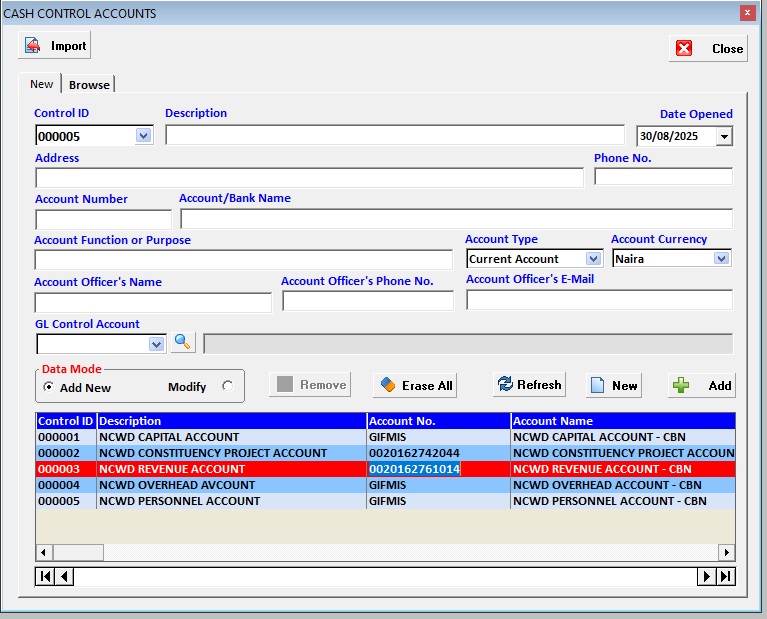Switch to the New tab
This screenshot has width=767, height=619.
(x=41, y=84)
